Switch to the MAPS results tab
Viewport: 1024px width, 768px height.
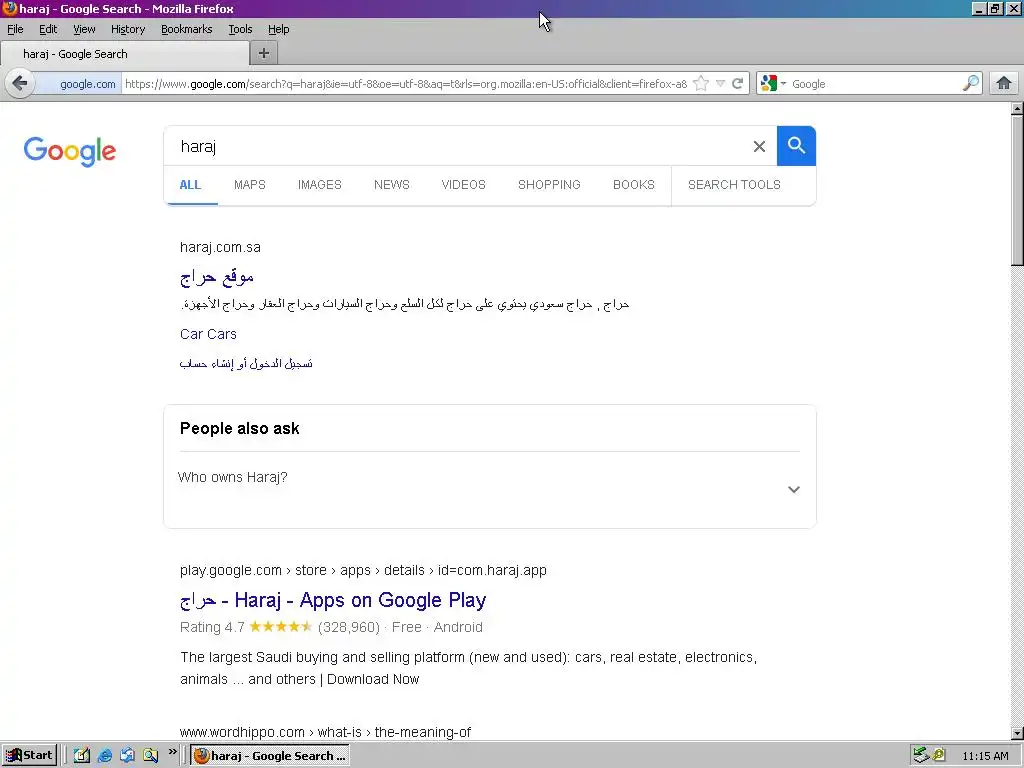pyautogui.click(x=249, y=185)
